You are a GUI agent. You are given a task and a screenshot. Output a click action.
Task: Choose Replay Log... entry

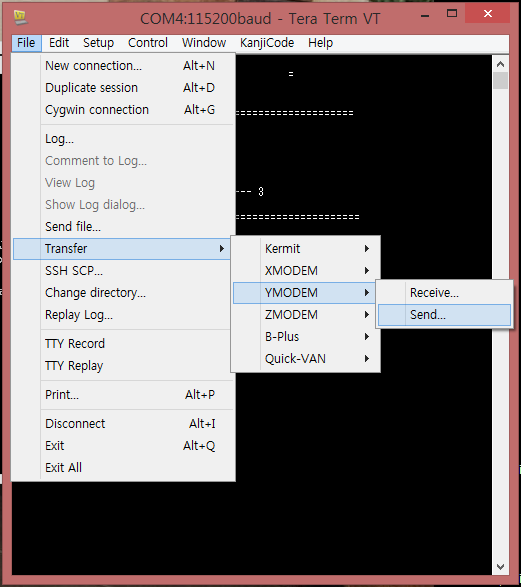pos(123,315)
